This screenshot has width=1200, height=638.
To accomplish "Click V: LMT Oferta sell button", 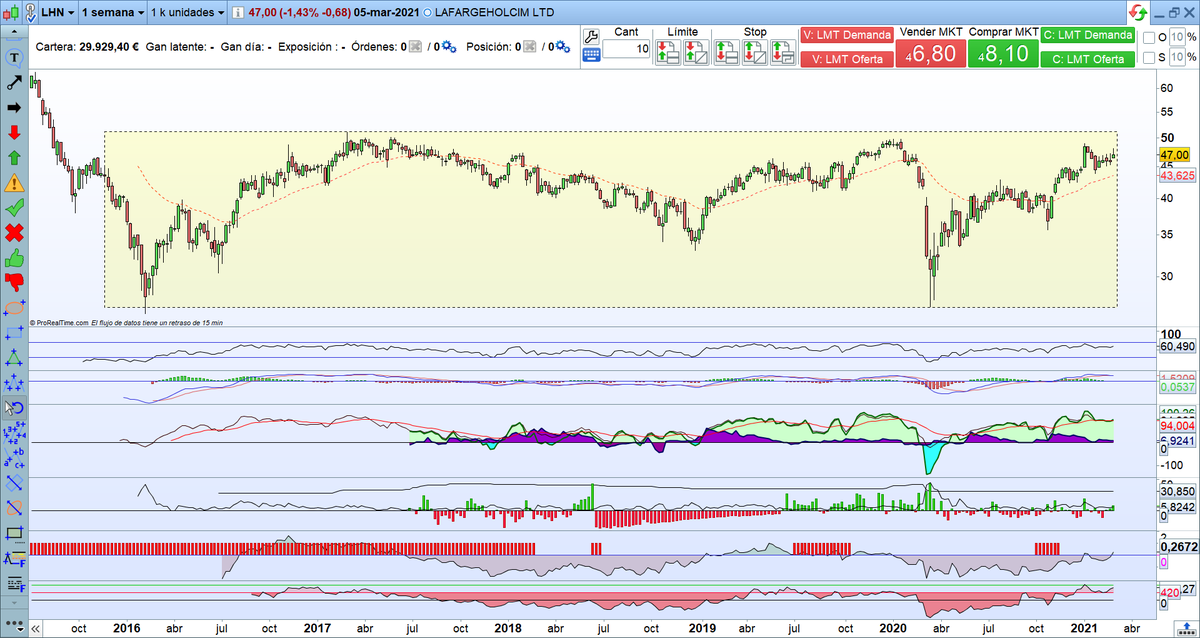I will pyautogui.click(x=846, y=59).
